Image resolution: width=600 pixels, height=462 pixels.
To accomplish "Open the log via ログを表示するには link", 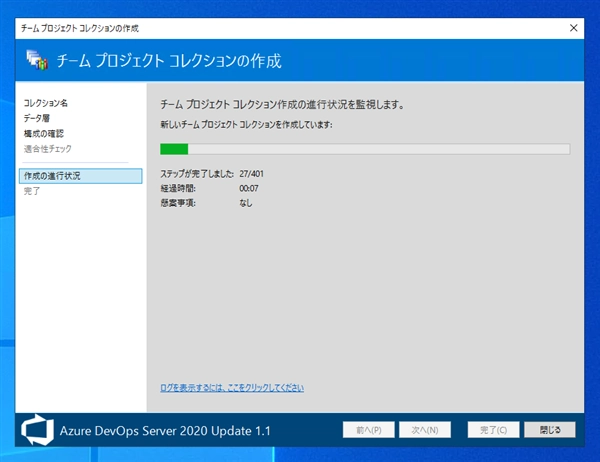I will point(232,388).
